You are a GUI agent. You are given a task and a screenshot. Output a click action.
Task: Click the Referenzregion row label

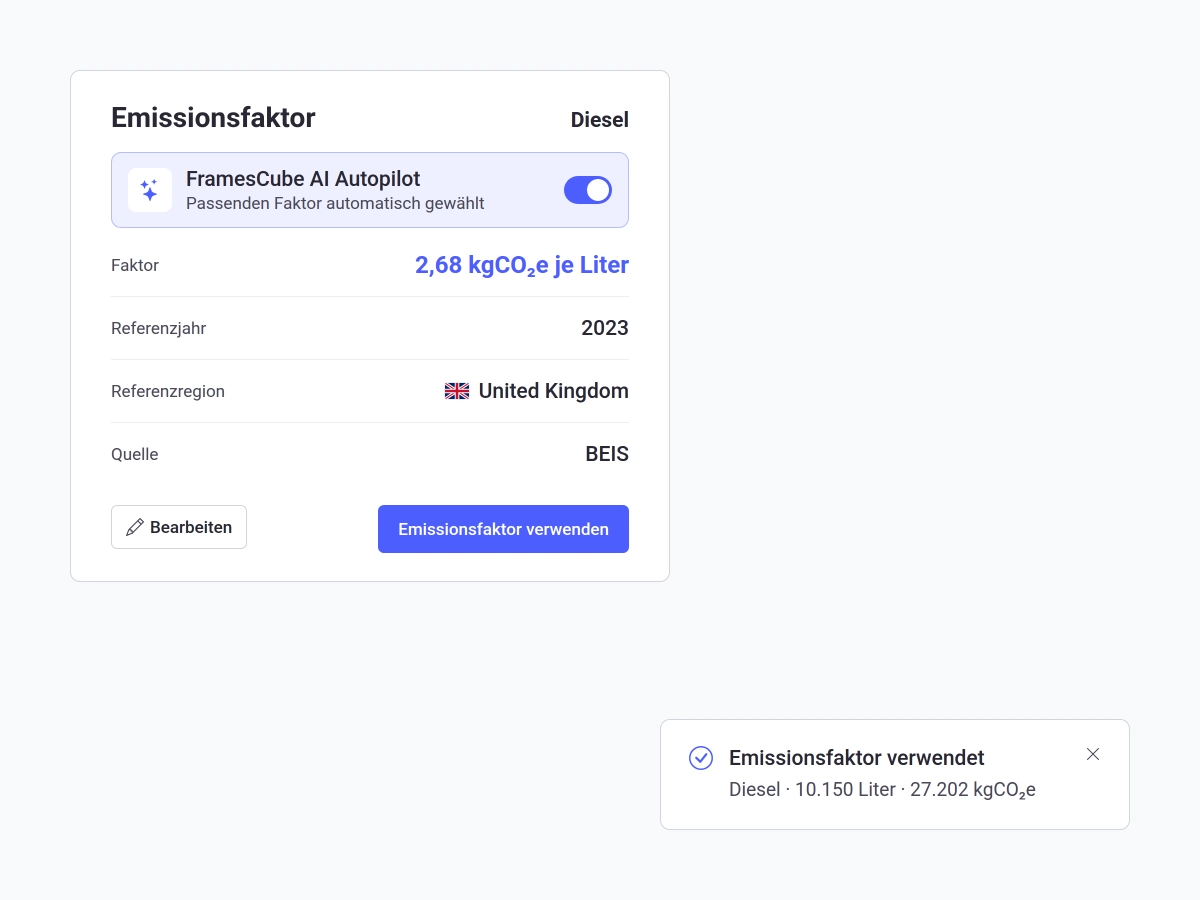coord(168,391)
